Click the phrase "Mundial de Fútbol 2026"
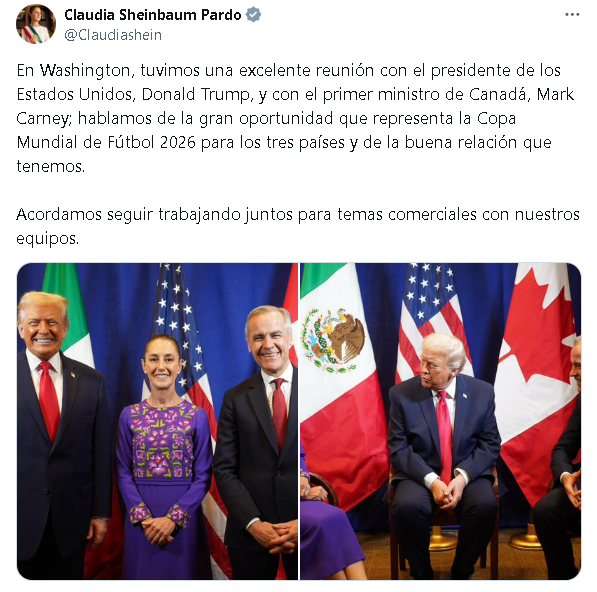Viewport: 597px width, 592px height. [106, 142]
